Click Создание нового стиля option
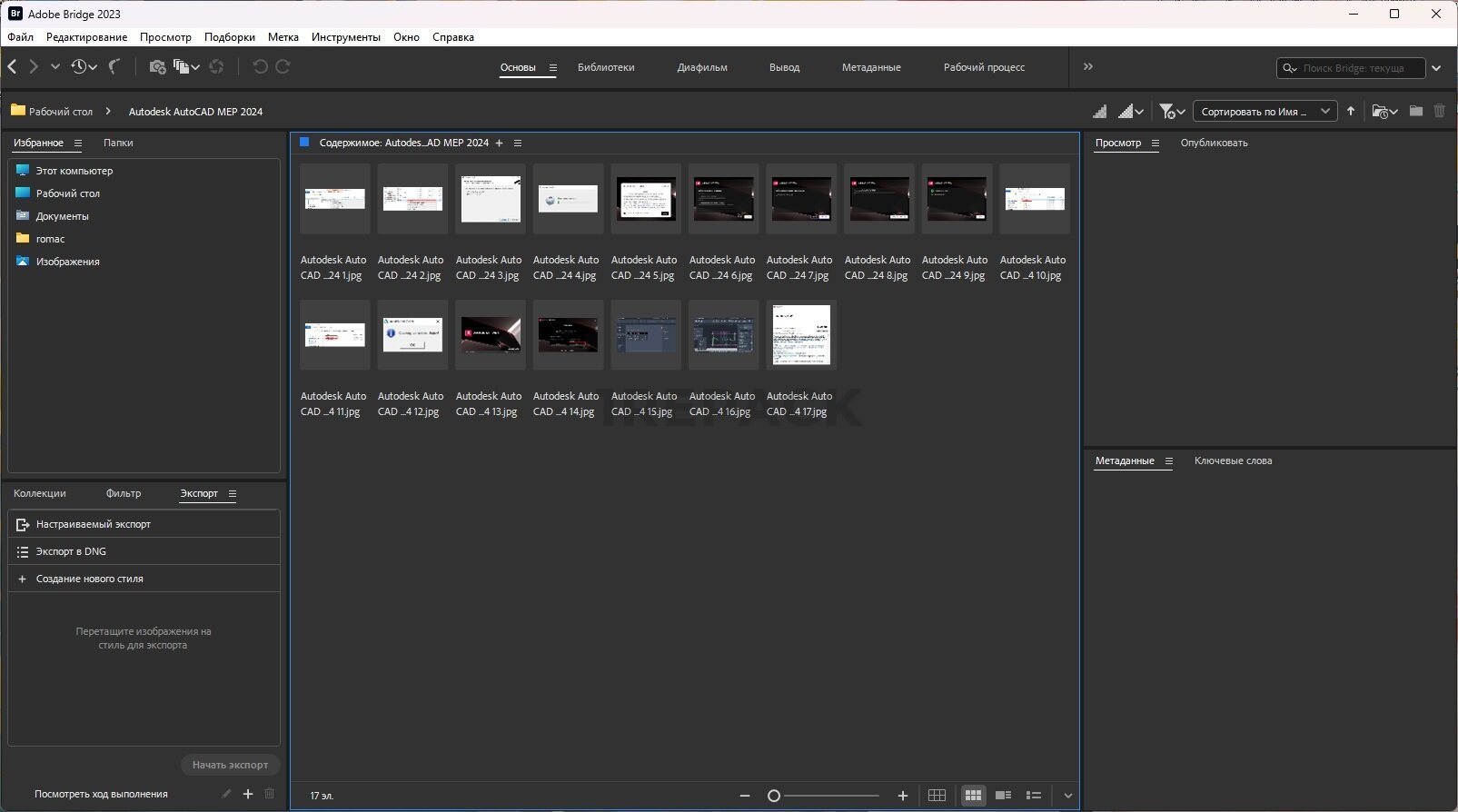 tap(89, 579)
